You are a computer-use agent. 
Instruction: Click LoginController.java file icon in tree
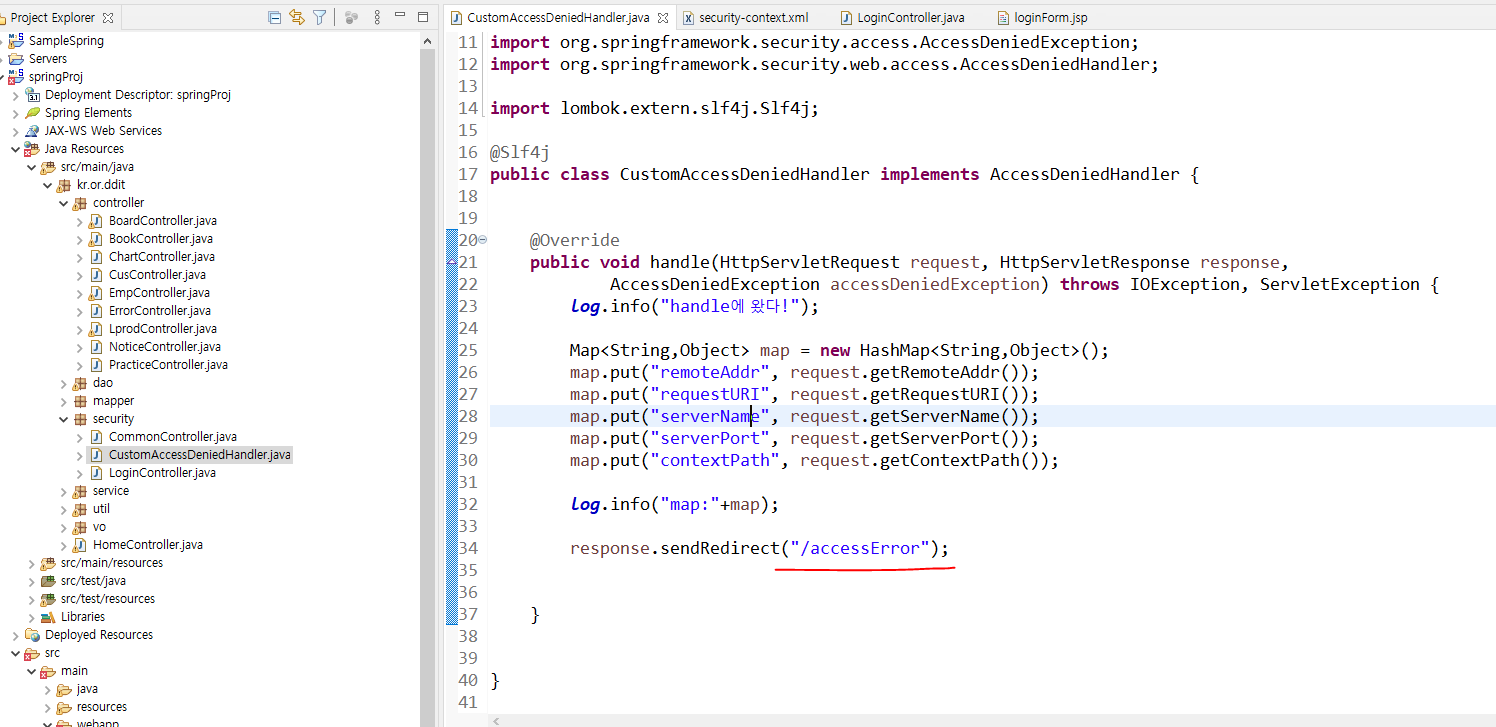click(x=96, y=473)
